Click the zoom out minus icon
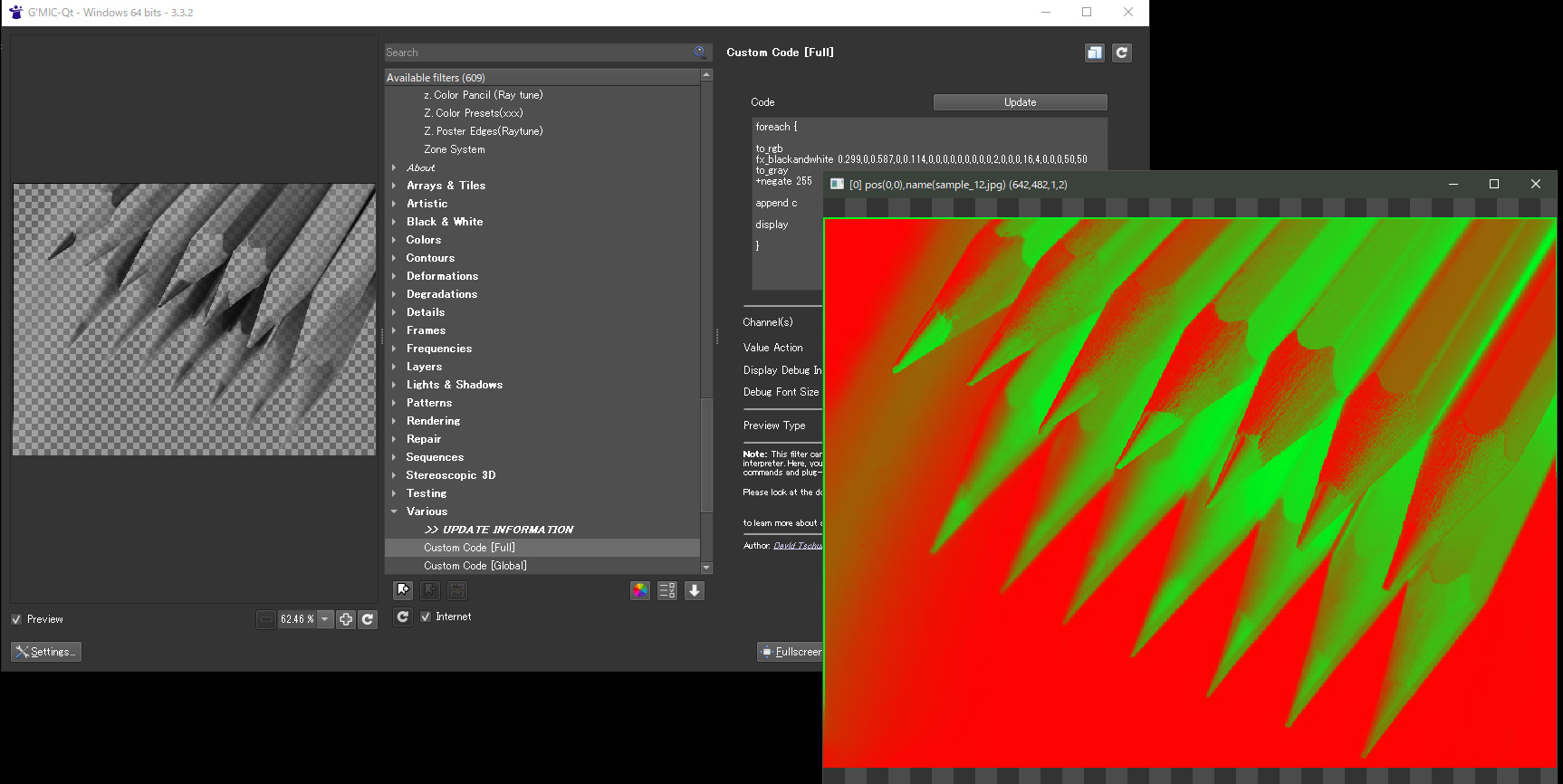 tap(265, 619)
